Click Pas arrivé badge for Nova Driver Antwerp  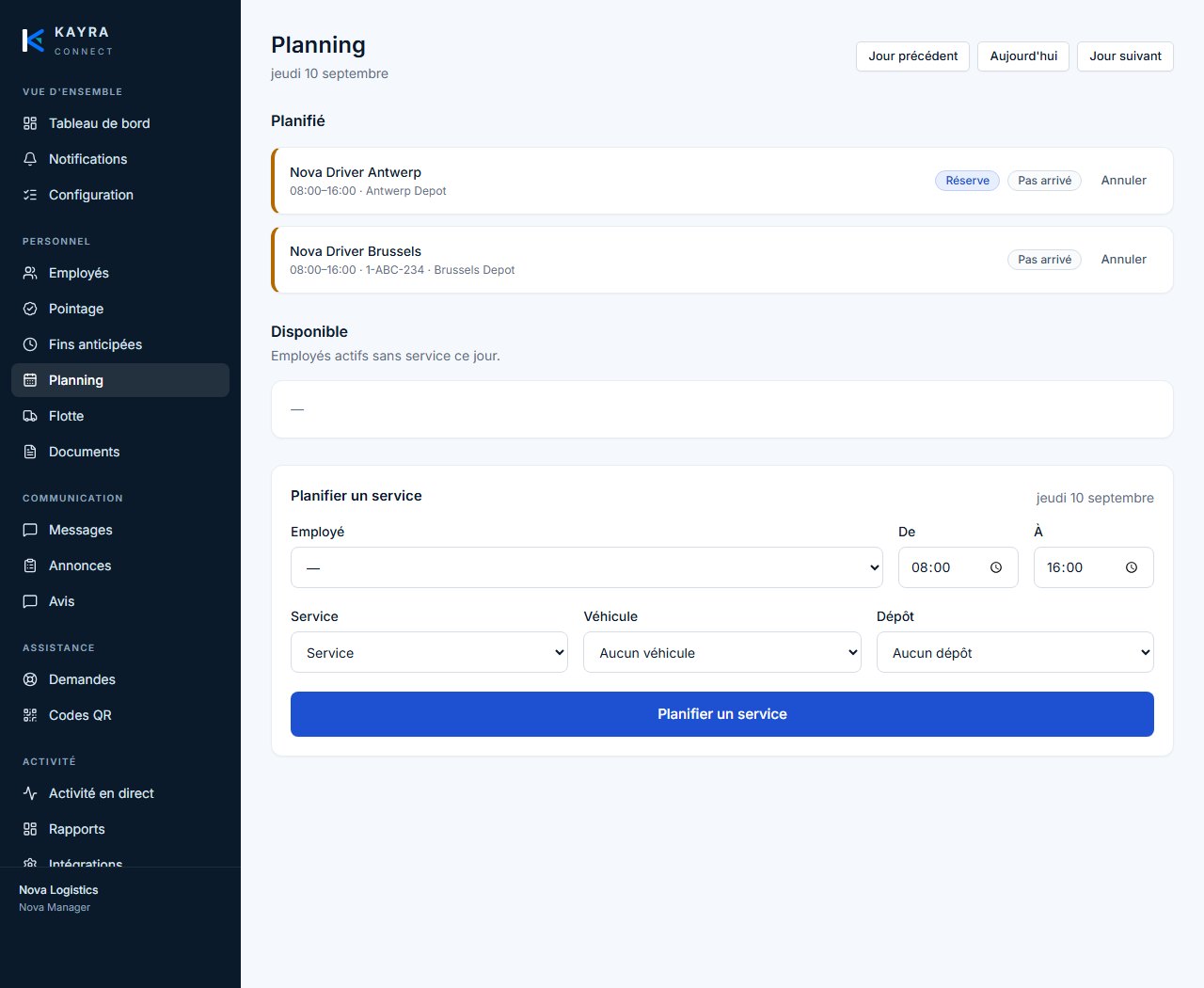tap(1044, 181)
